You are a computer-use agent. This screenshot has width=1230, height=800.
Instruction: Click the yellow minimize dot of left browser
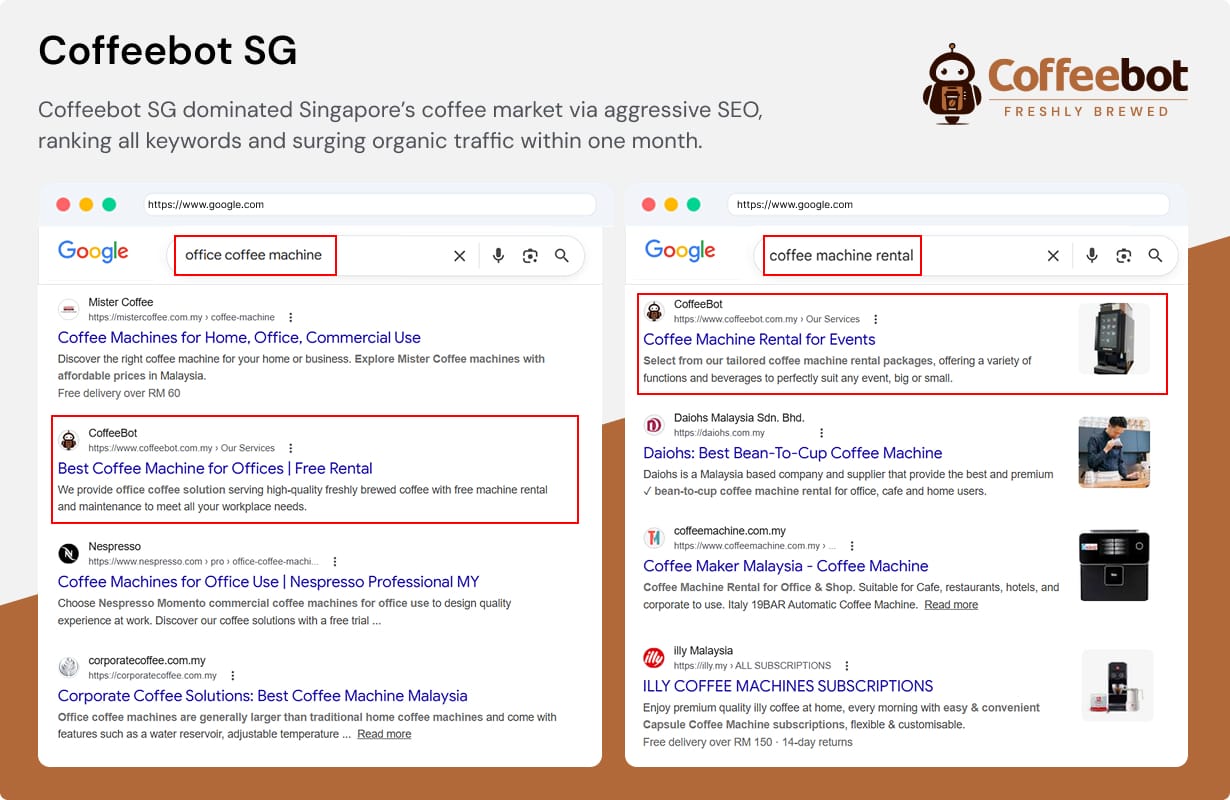coord(86,204)
